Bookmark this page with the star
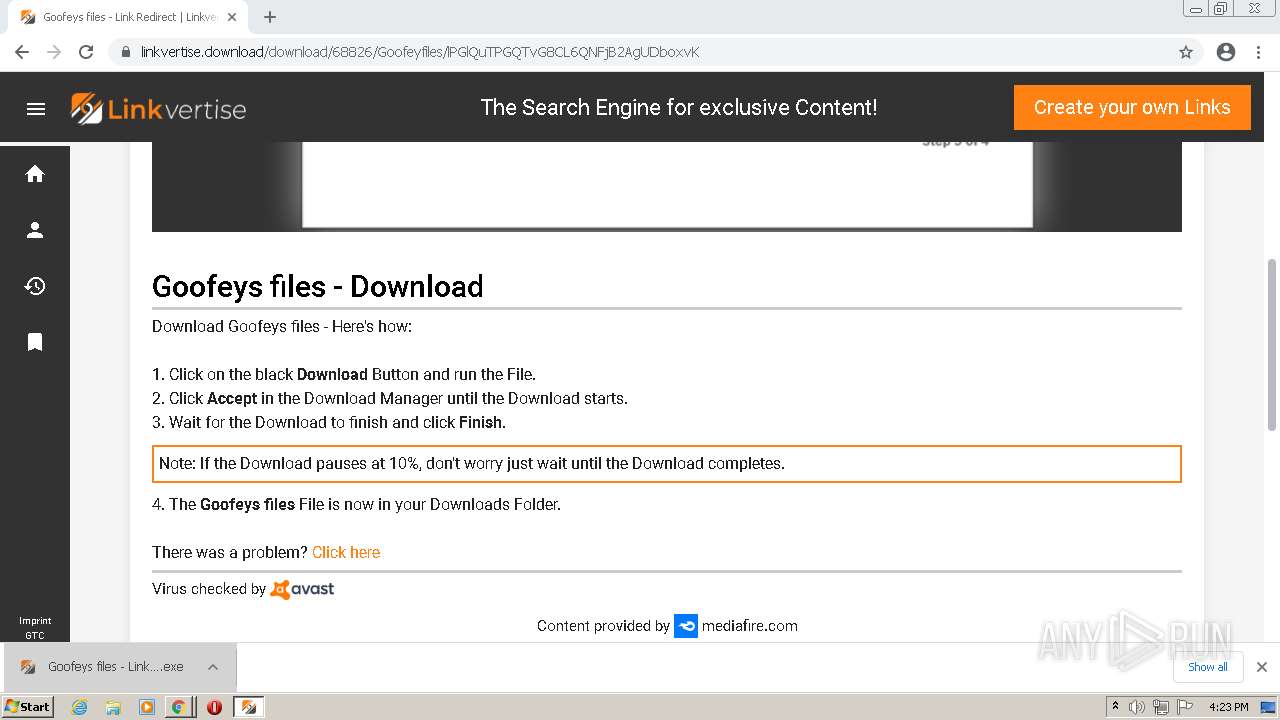 1186,52
